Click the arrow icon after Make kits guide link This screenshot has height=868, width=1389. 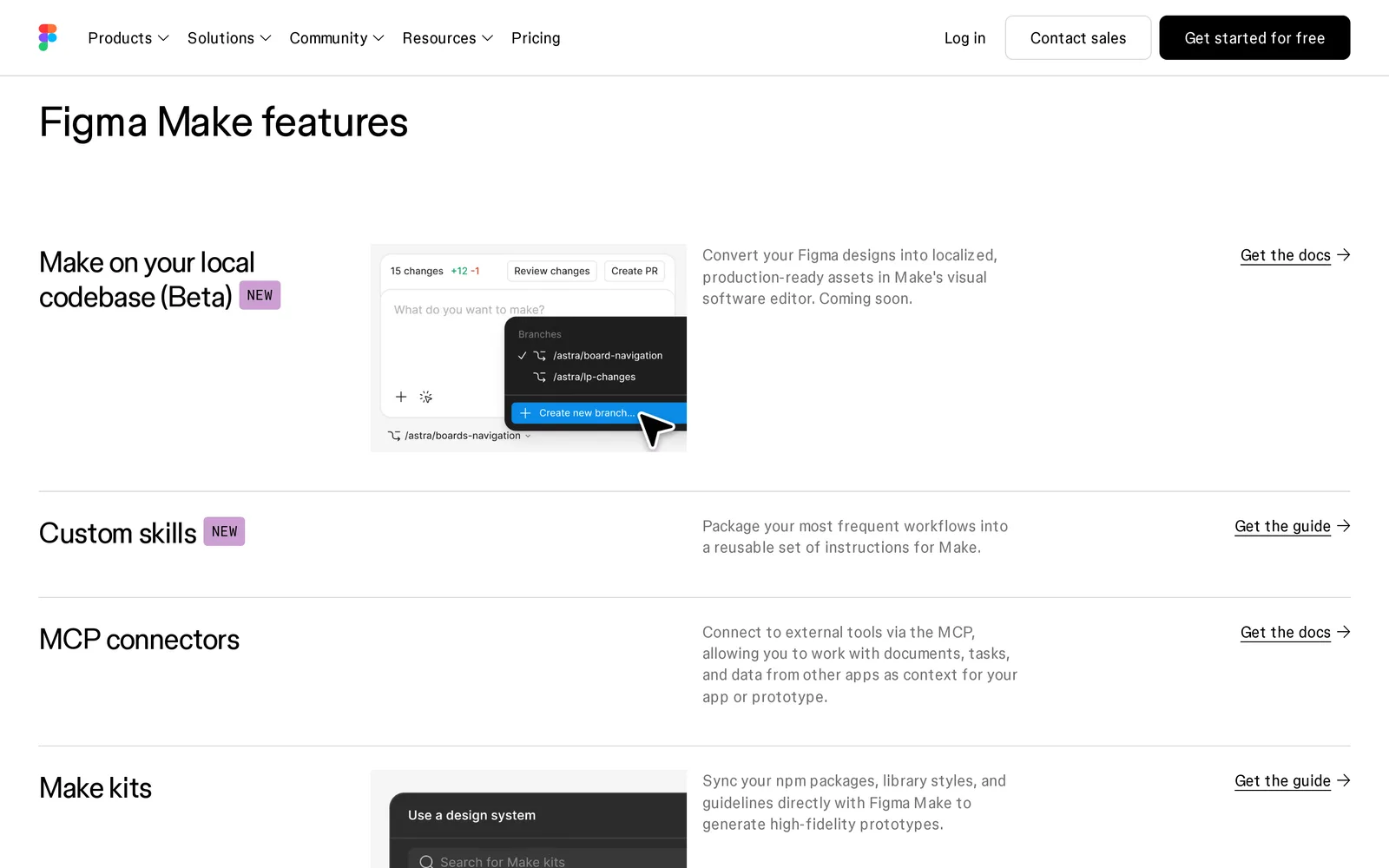(x=1343, y=780)
